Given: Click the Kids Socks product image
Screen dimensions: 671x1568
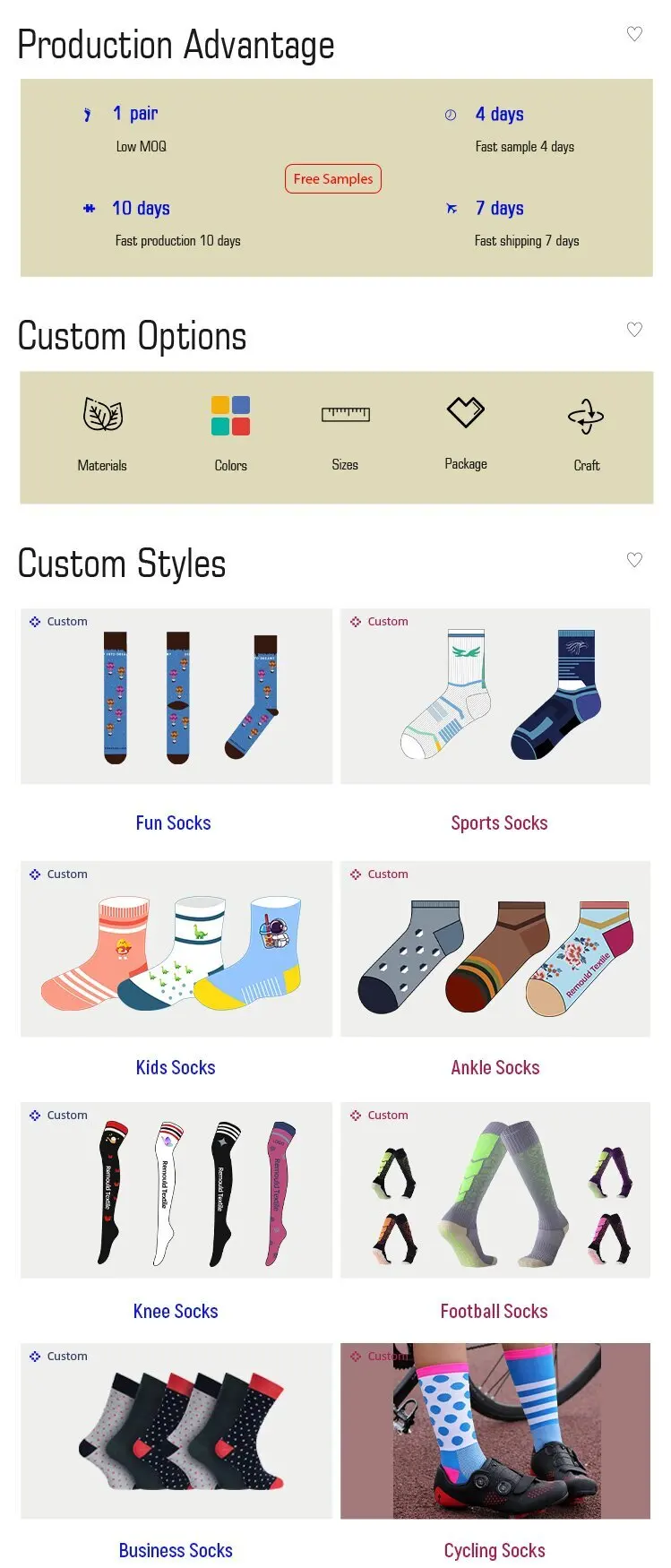Looking at the screenshot, I should 176,949.
